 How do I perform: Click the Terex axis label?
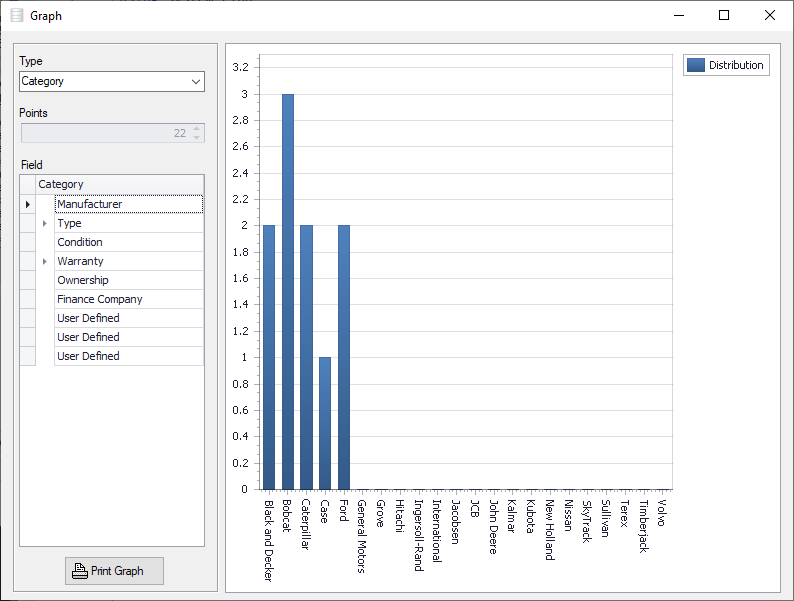point(624,513)
